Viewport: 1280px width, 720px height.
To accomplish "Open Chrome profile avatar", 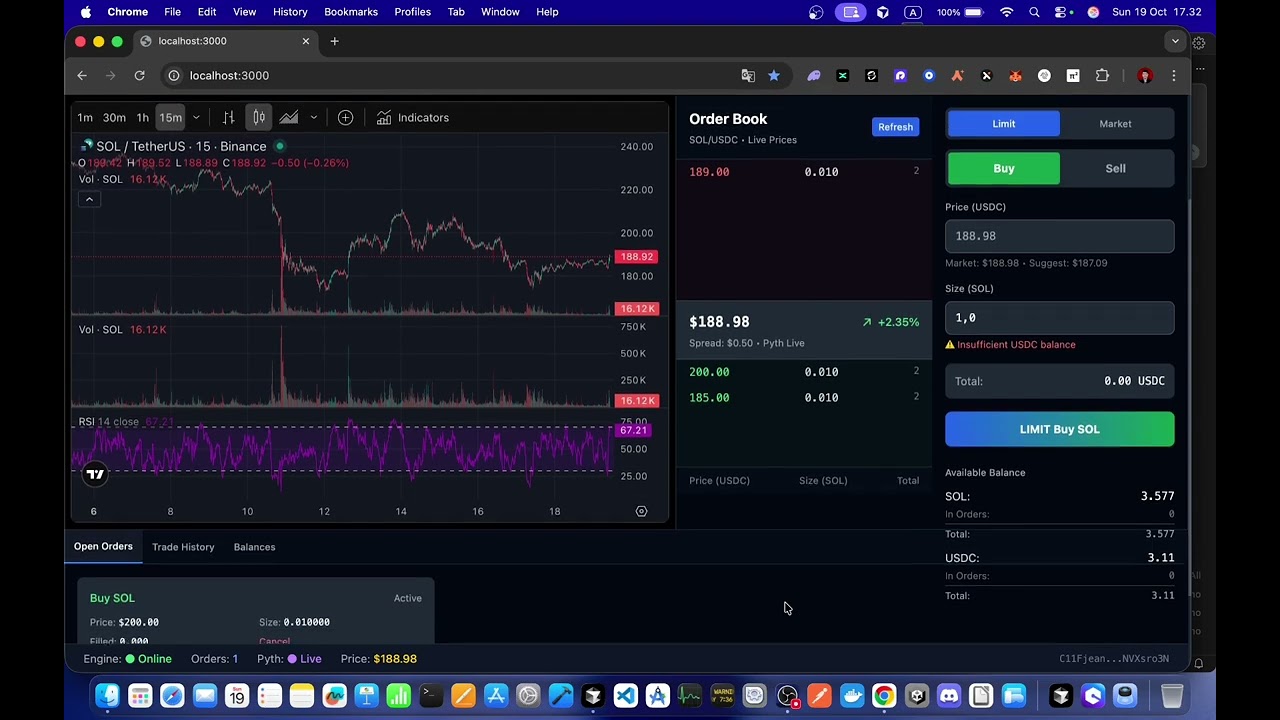I will click(1145, 75).
